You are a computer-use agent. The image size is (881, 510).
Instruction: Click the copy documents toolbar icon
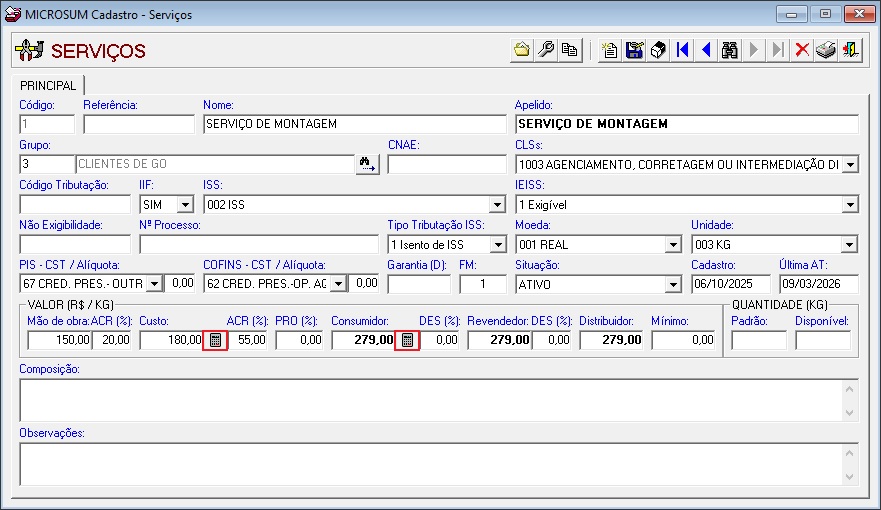[x=570, y=51]
